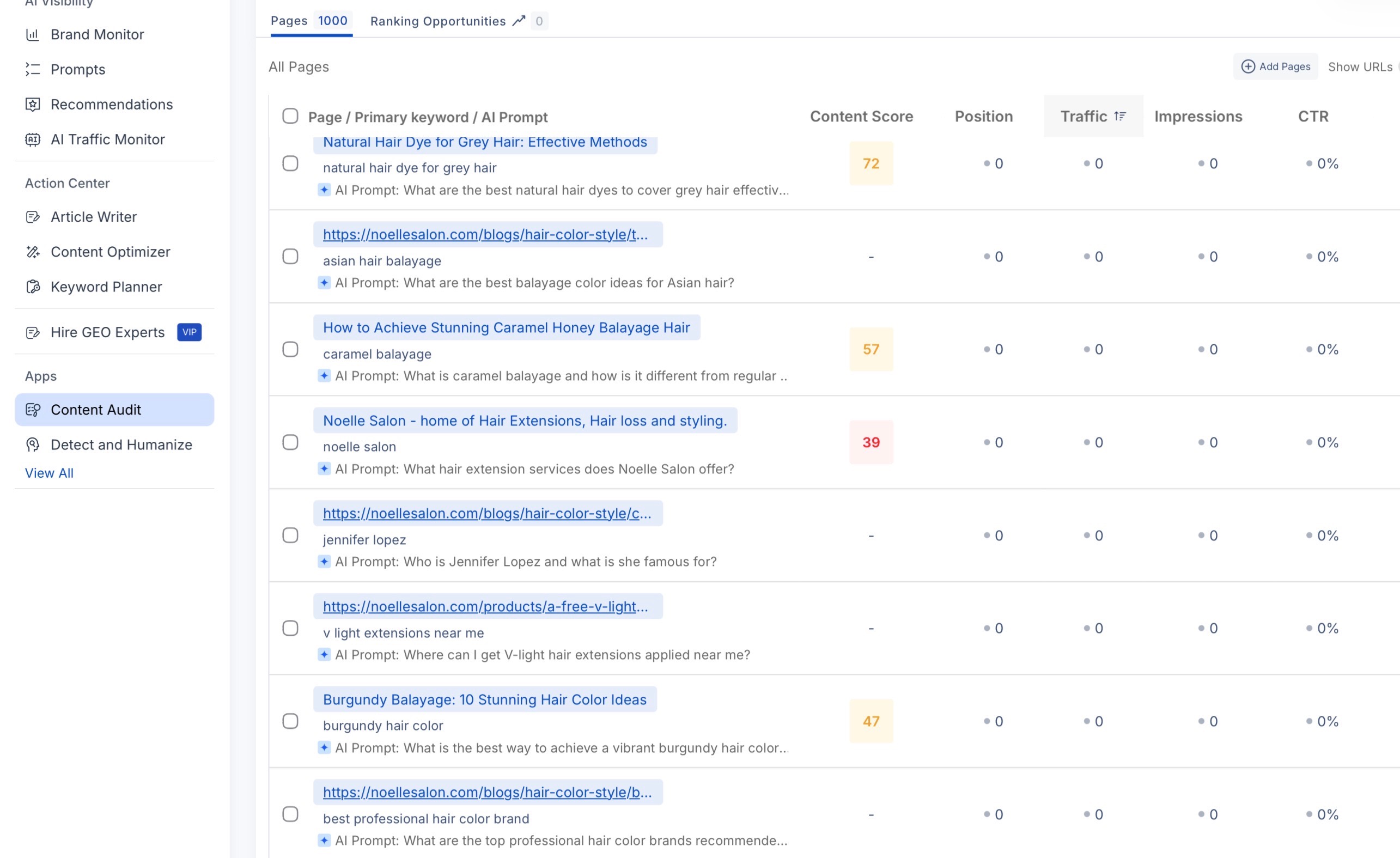Click AI sparkle icon for caramel balayage prompt
Viewport: 1400px width, 858px height.
click(324, 375)
